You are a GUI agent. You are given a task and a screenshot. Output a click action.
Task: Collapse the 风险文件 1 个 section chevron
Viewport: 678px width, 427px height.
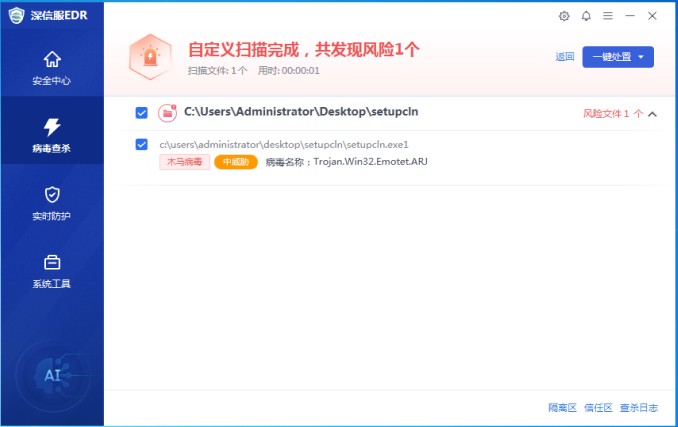[652, 114]
